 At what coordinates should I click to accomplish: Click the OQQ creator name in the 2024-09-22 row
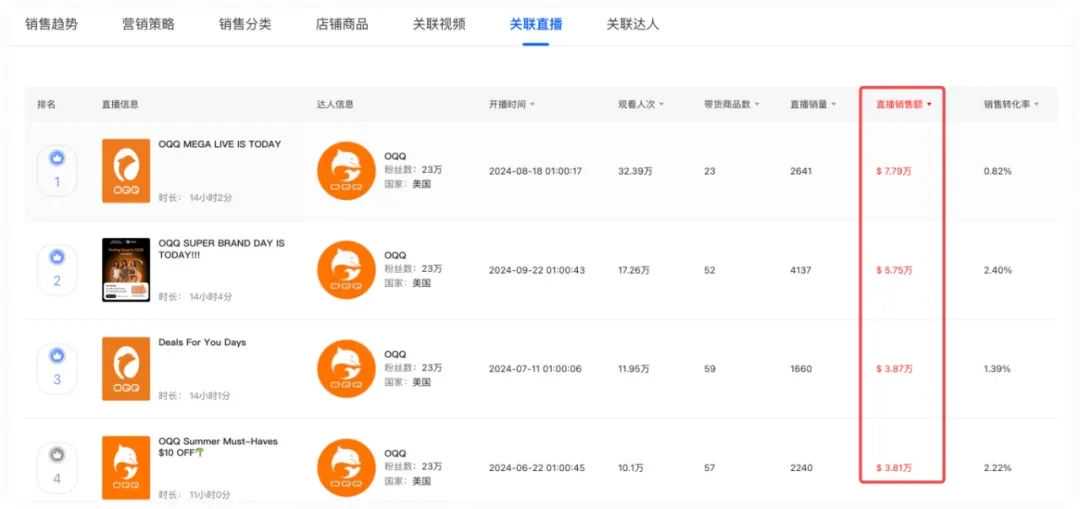click(395, 256)
